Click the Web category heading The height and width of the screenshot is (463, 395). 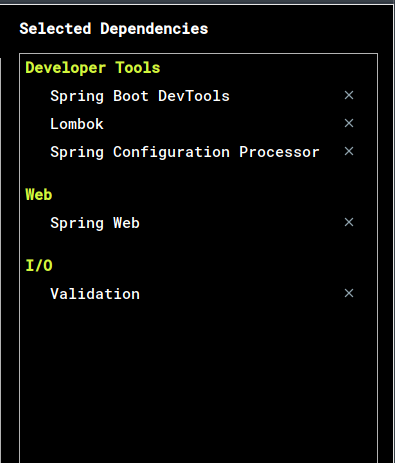[x=39, y=194]
